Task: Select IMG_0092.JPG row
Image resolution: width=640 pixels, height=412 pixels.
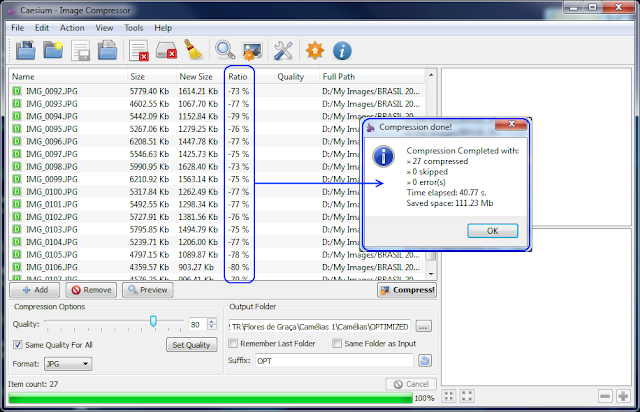Action: (218, 91)
